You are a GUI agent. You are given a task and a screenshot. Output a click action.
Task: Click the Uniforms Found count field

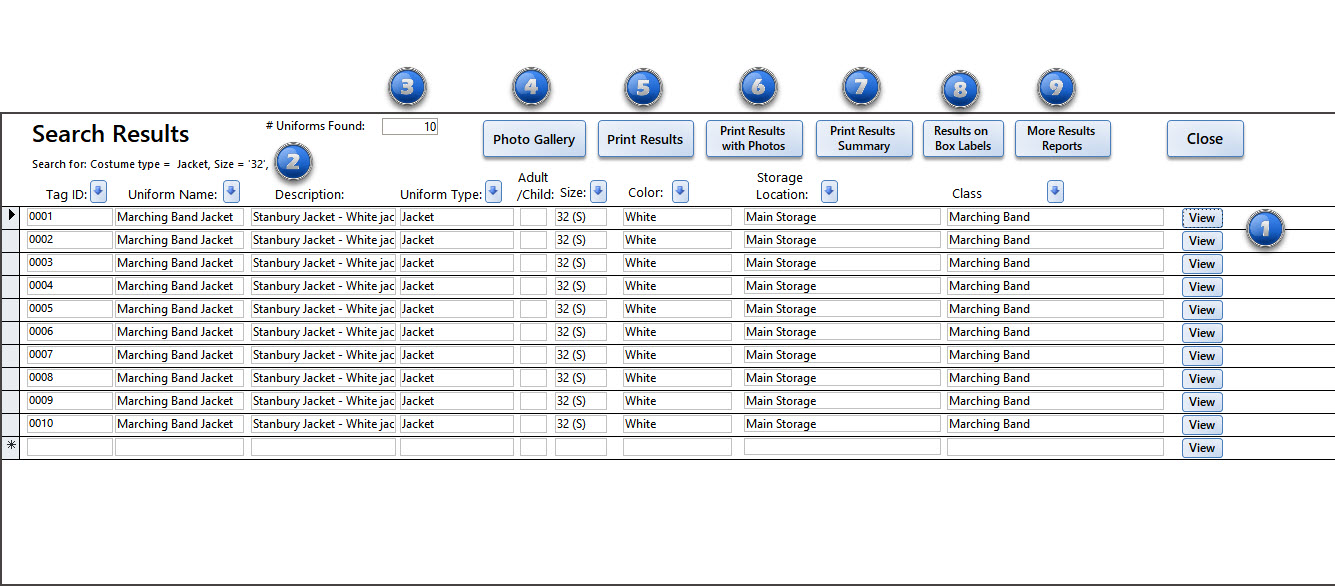(x=410, y=127)
